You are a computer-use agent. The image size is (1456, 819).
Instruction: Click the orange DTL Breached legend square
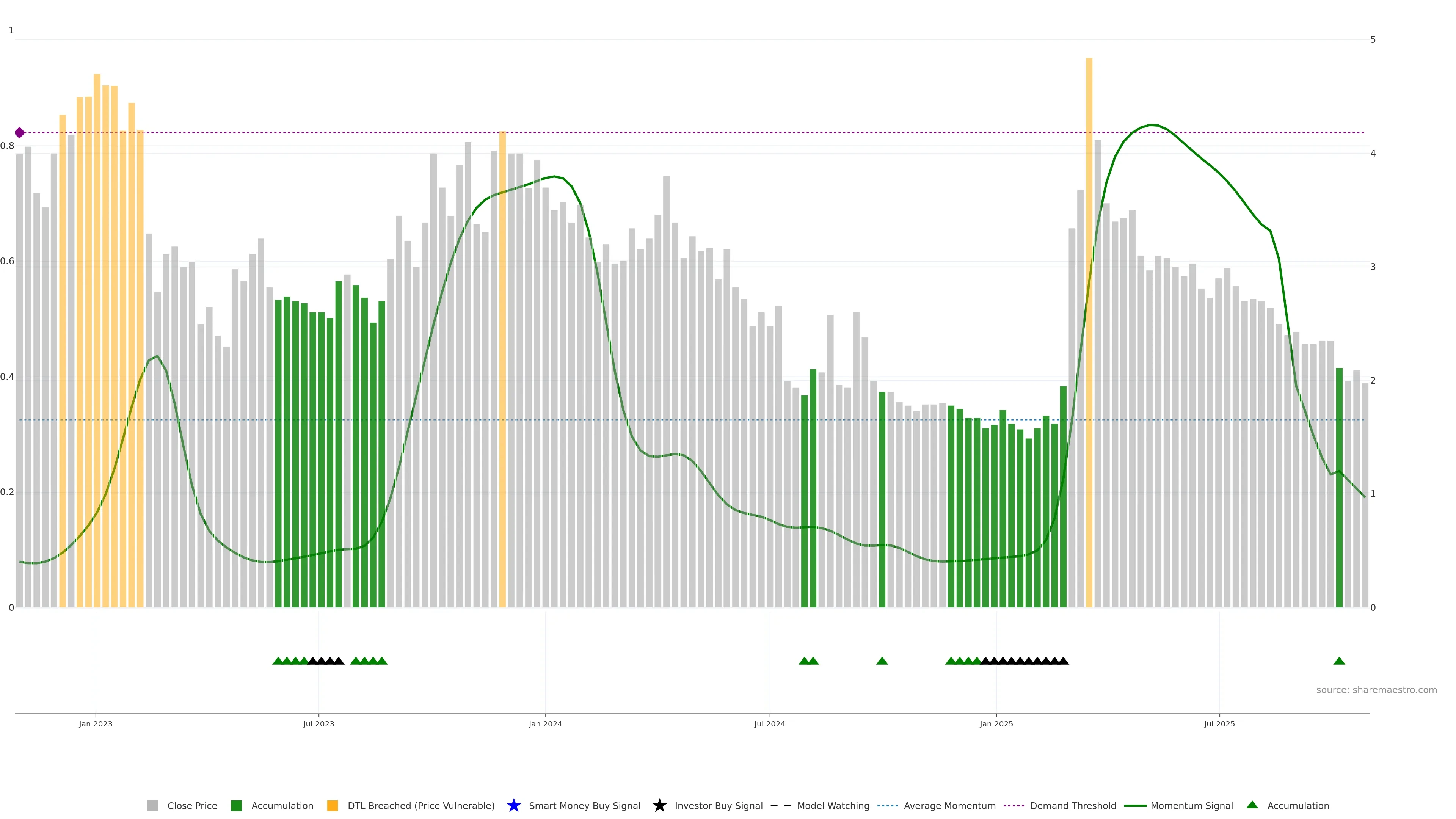coord(333,805)
